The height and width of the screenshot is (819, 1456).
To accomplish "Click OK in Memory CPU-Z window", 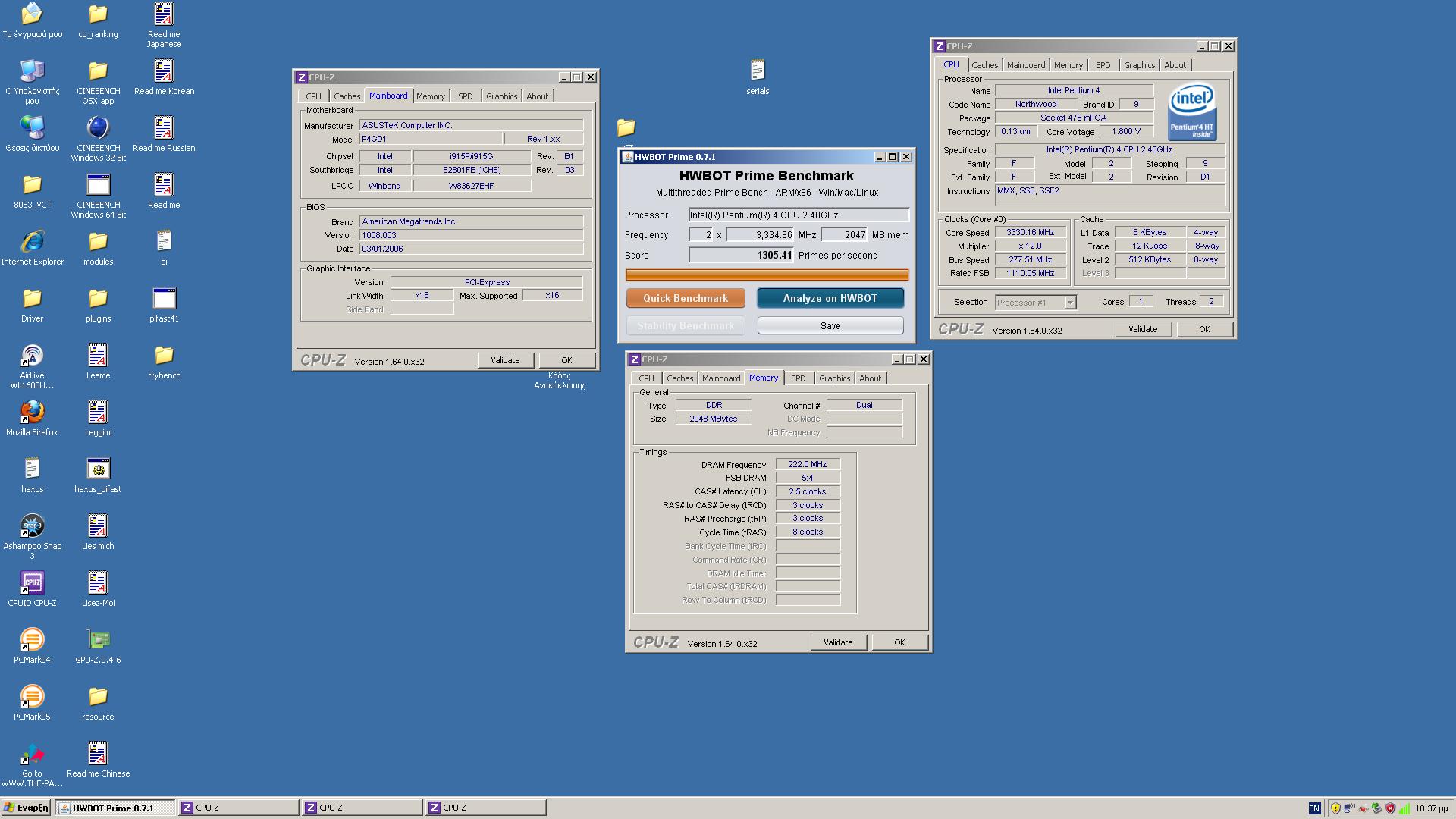I will click(899, 642).
